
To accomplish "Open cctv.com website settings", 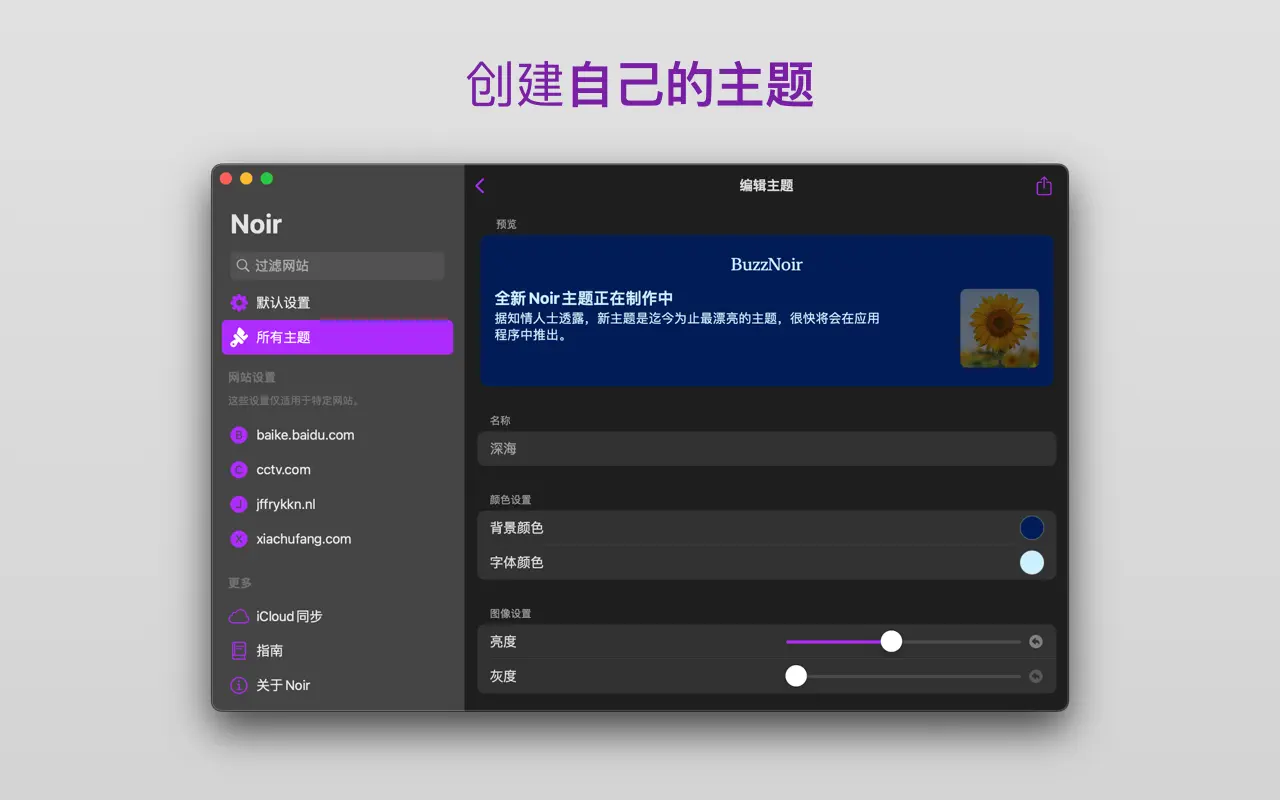I will click(337, 470).
